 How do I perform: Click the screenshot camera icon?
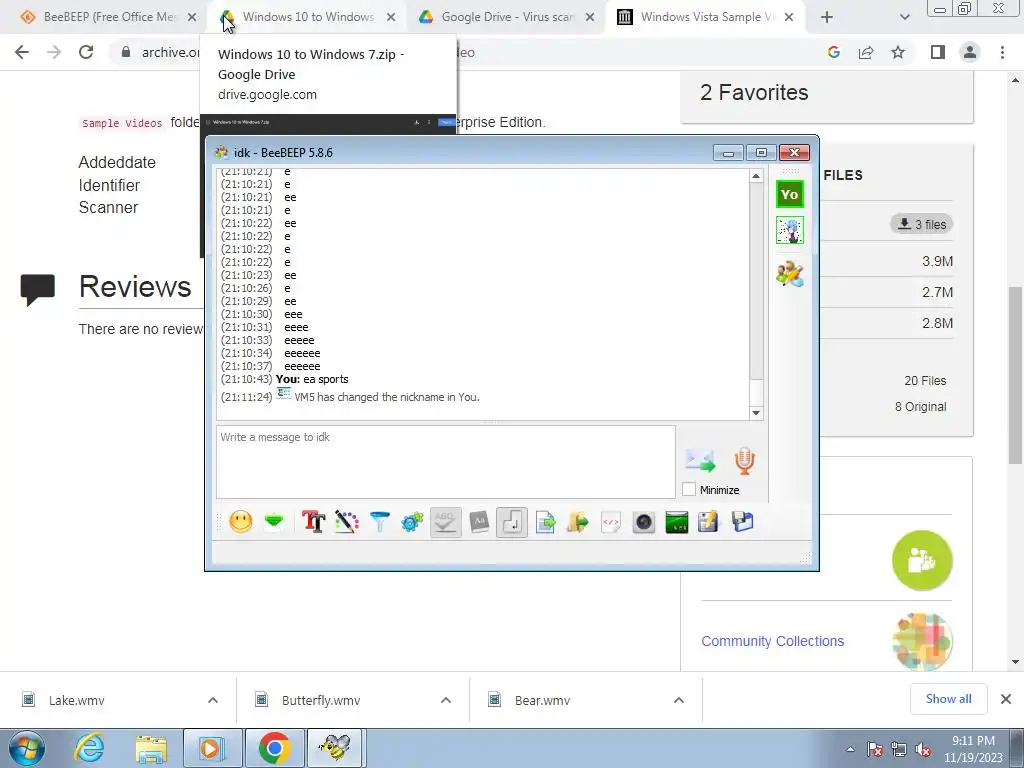pos(643,522)
